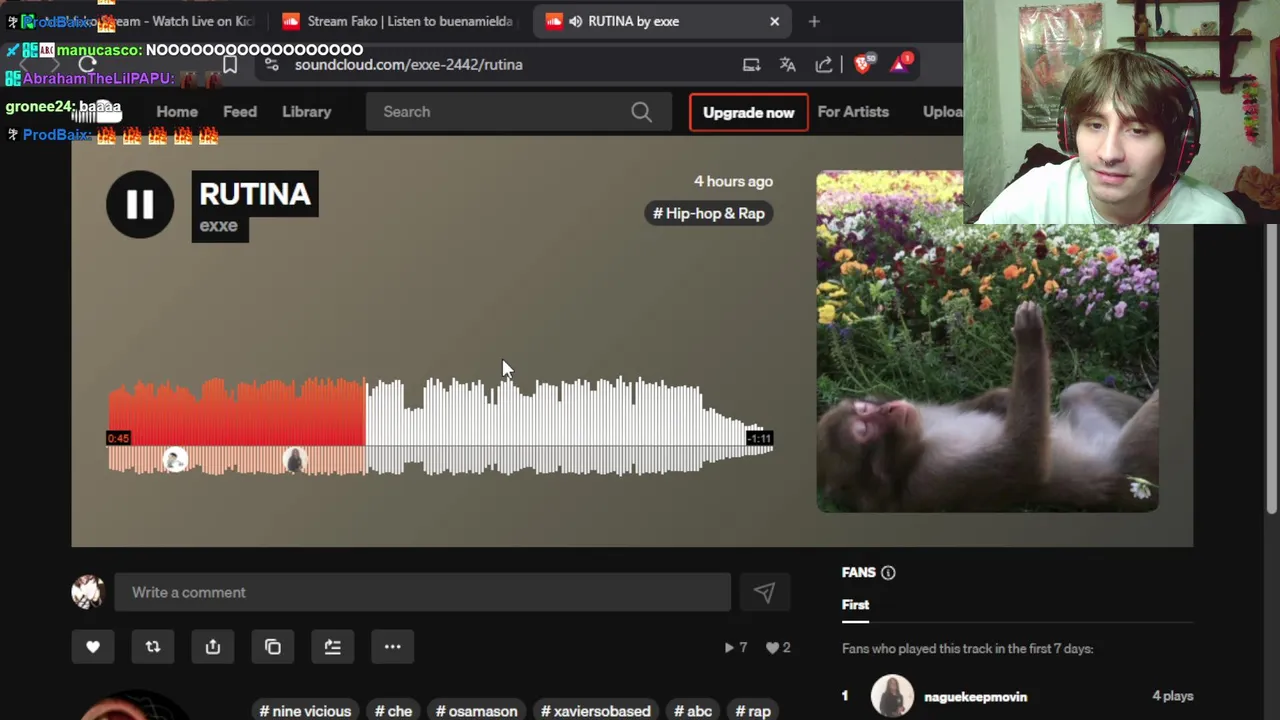This screenshot has height=720, width=1280.
Task: Open the che tag
Action: (393, 711)
